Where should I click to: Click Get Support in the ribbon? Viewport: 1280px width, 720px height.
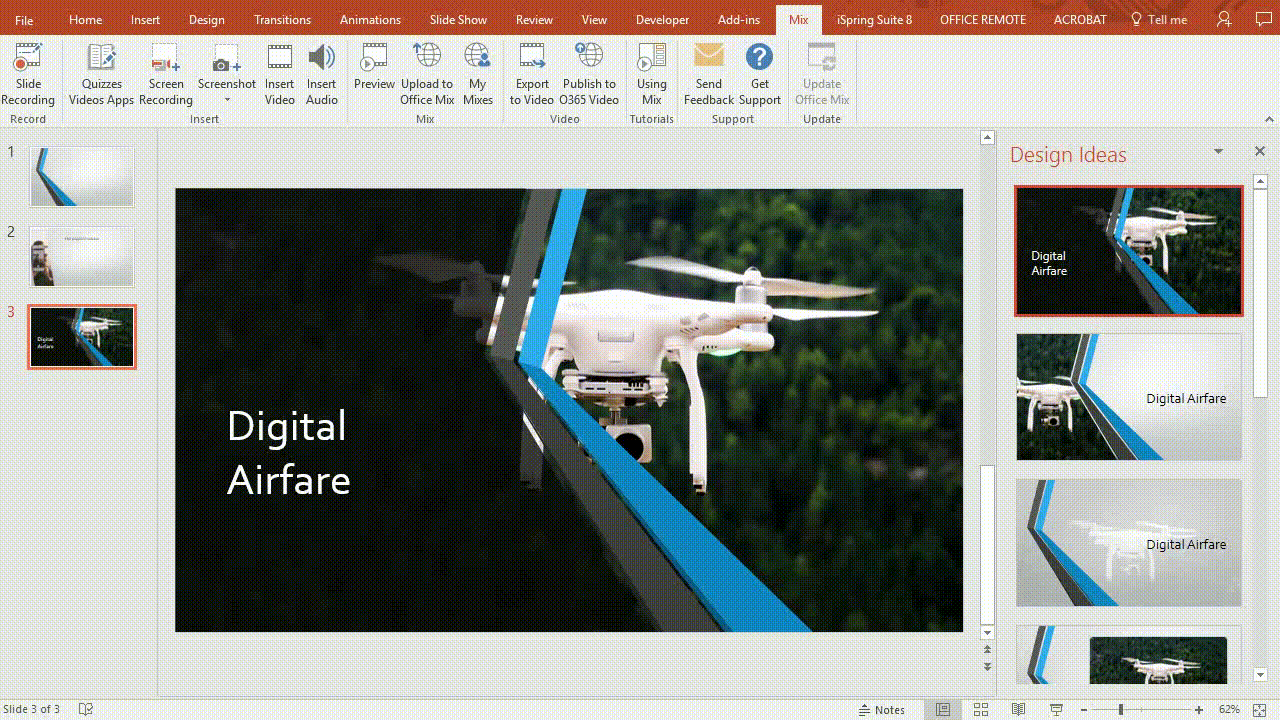point(759,70)
